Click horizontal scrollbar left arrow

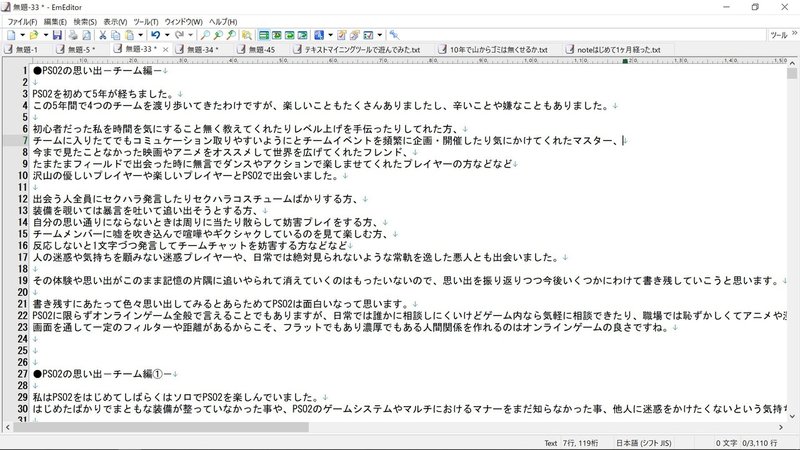[x=7, y=427]
